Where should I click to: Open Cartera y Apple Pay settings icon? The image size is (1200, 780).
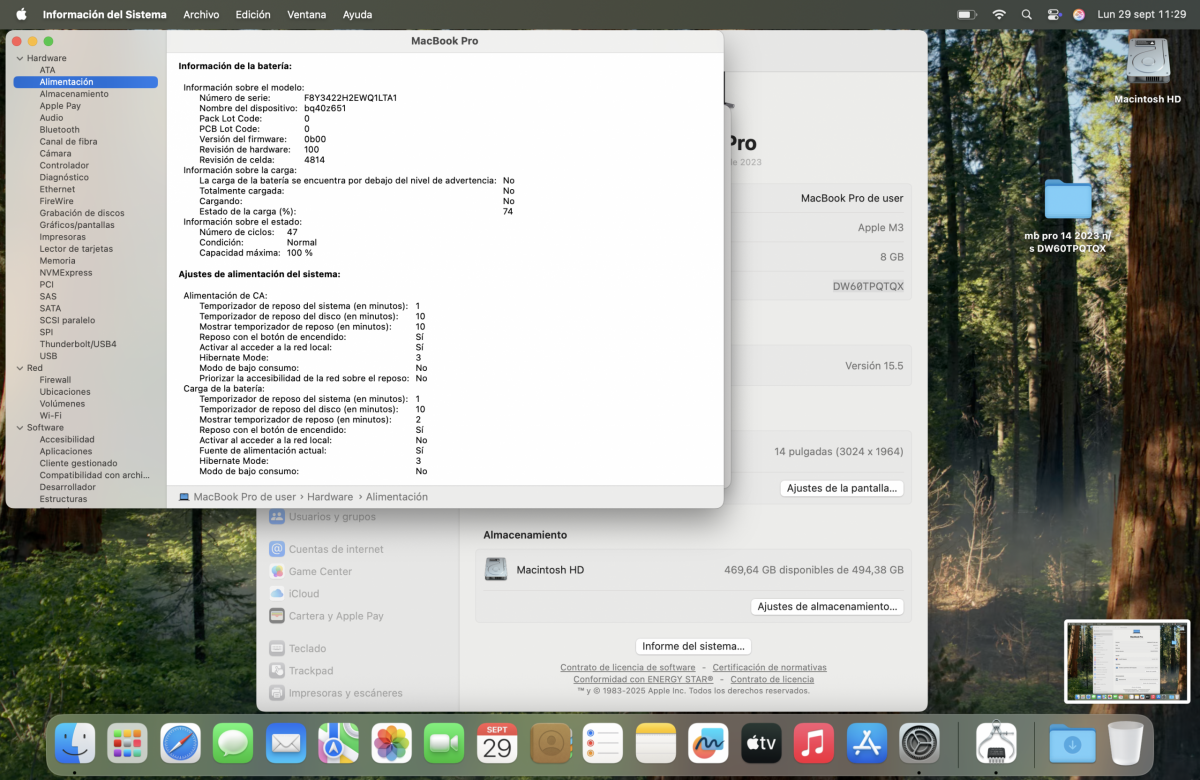(x=276, y=616)
